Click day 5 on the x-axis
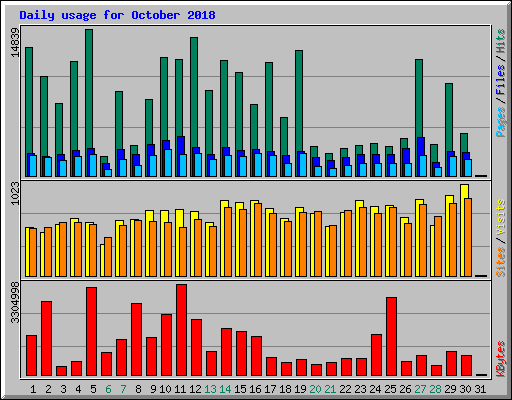Image resolution: width=512 pixels, height=400 pixels. coord(93,389)
